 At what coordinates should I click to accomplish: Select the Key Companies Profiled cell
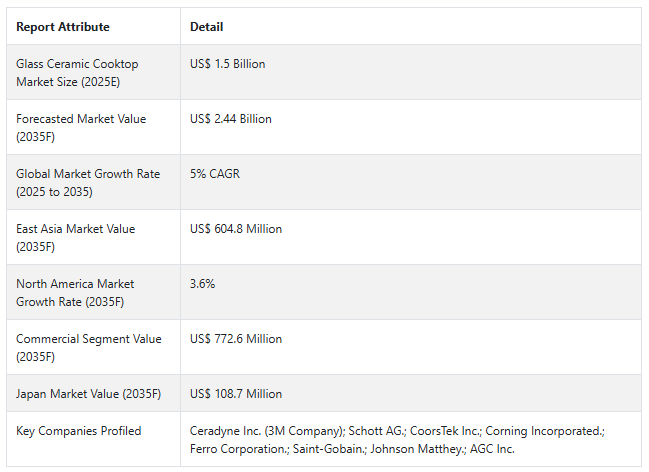(79, 431)
